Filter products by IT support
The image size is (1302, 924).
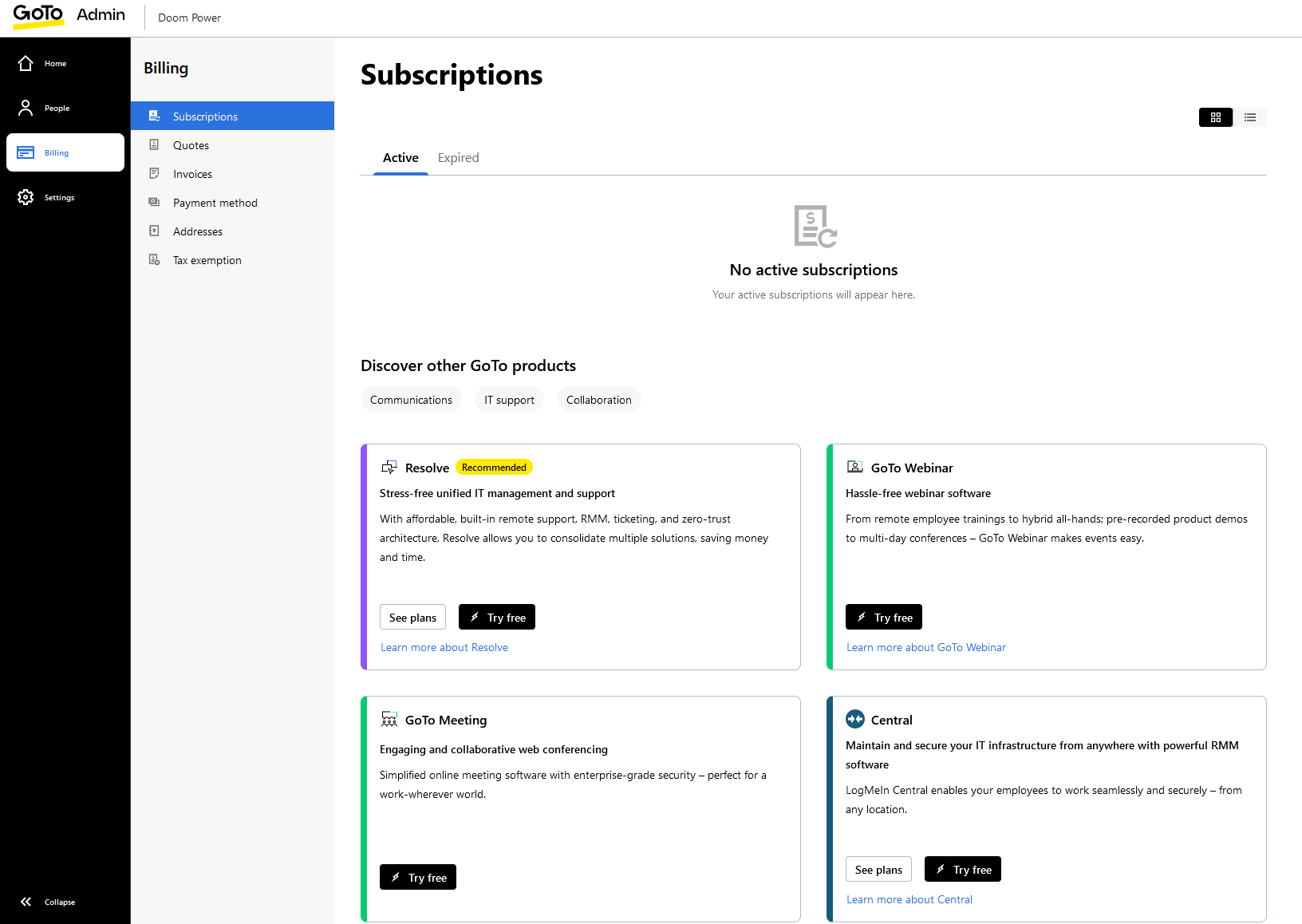tap(509, 400)
